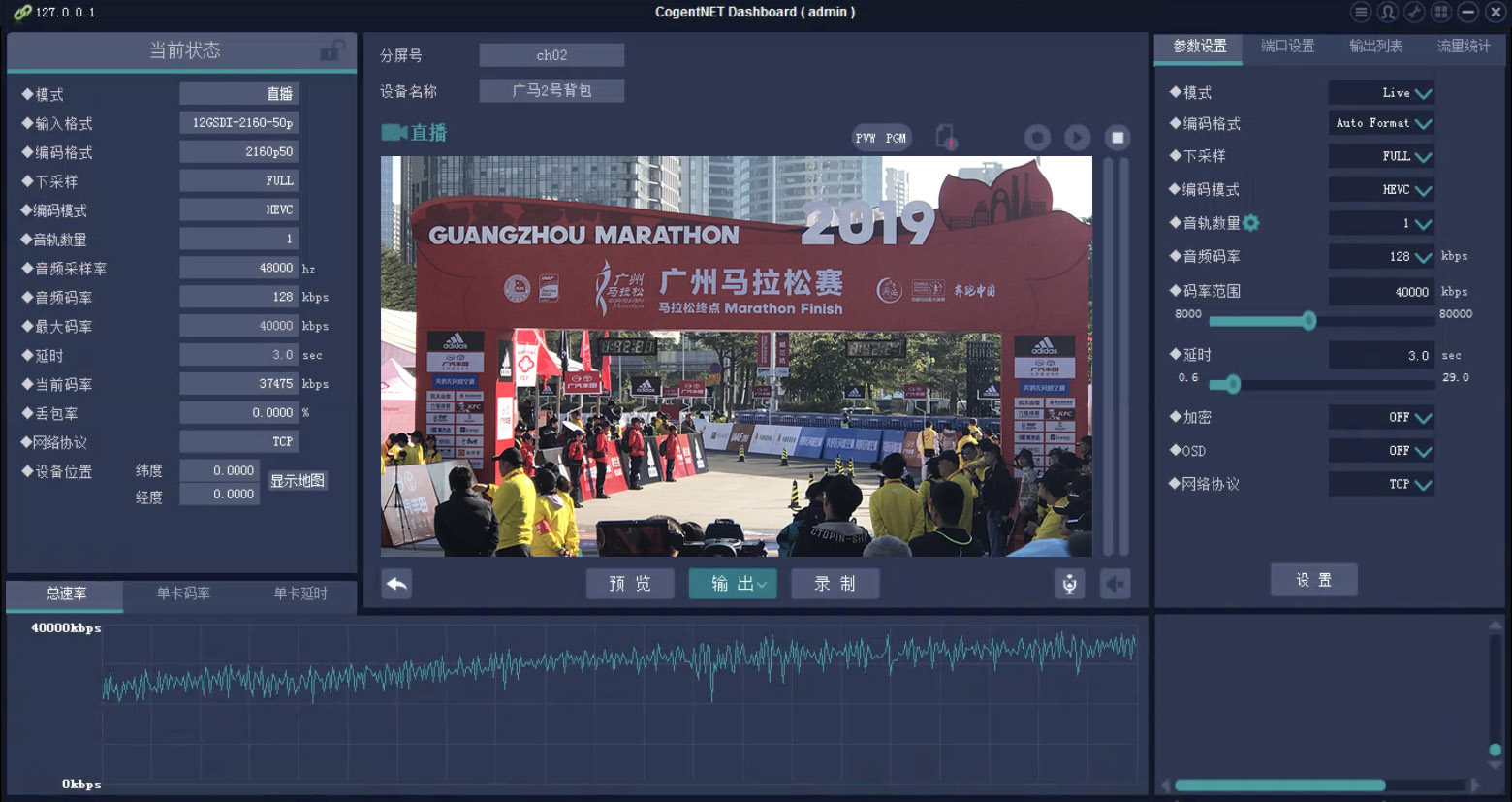Viewport: 1512px width, 802px height.
Task: Switch to the multi-screen grid view
Action: 1441,12
